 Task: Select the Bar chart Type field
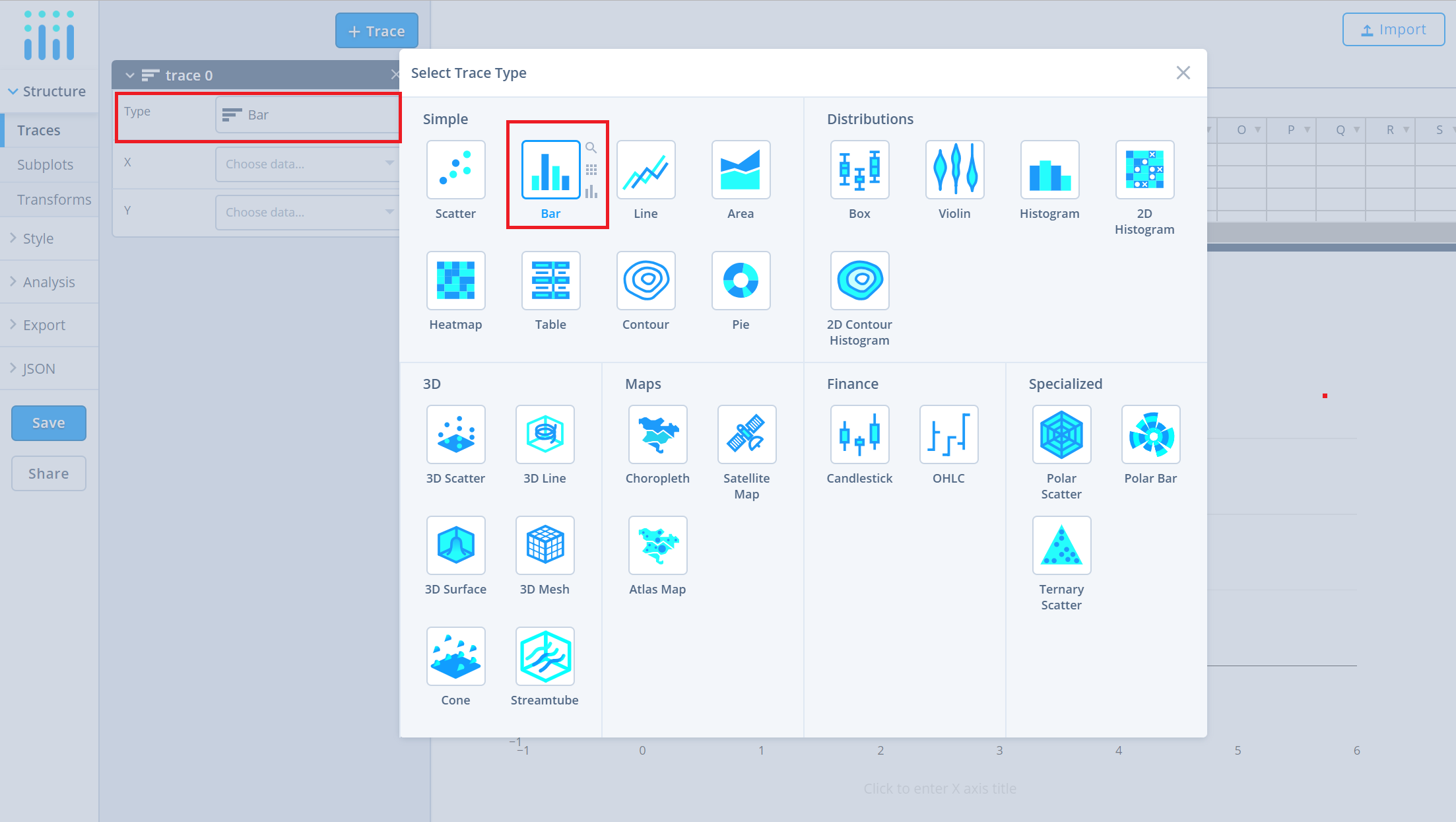306,114
